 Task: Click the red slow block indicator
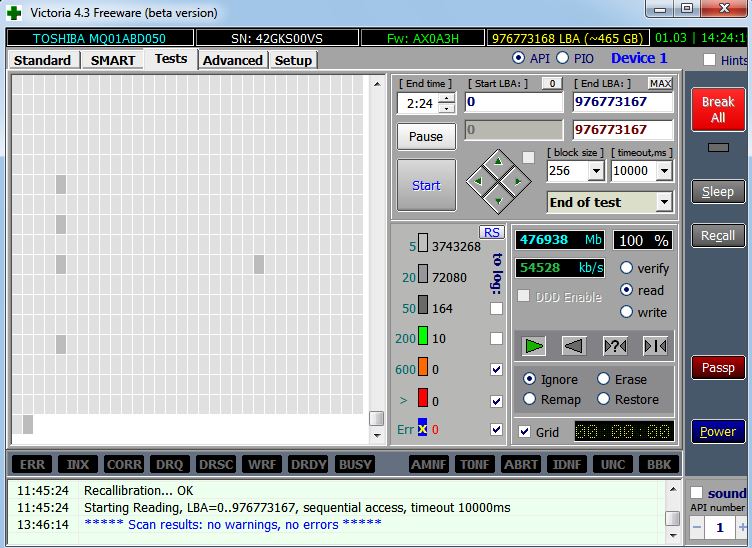pyautogui.click(x=423, y=398)
